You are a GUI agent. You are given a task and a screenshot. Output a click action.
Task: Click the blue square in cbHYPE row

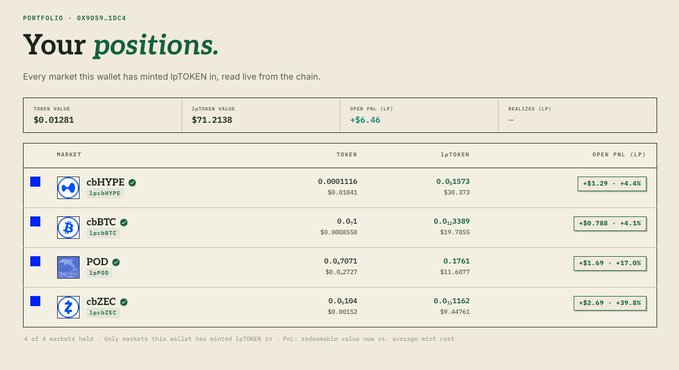(36, 182)
